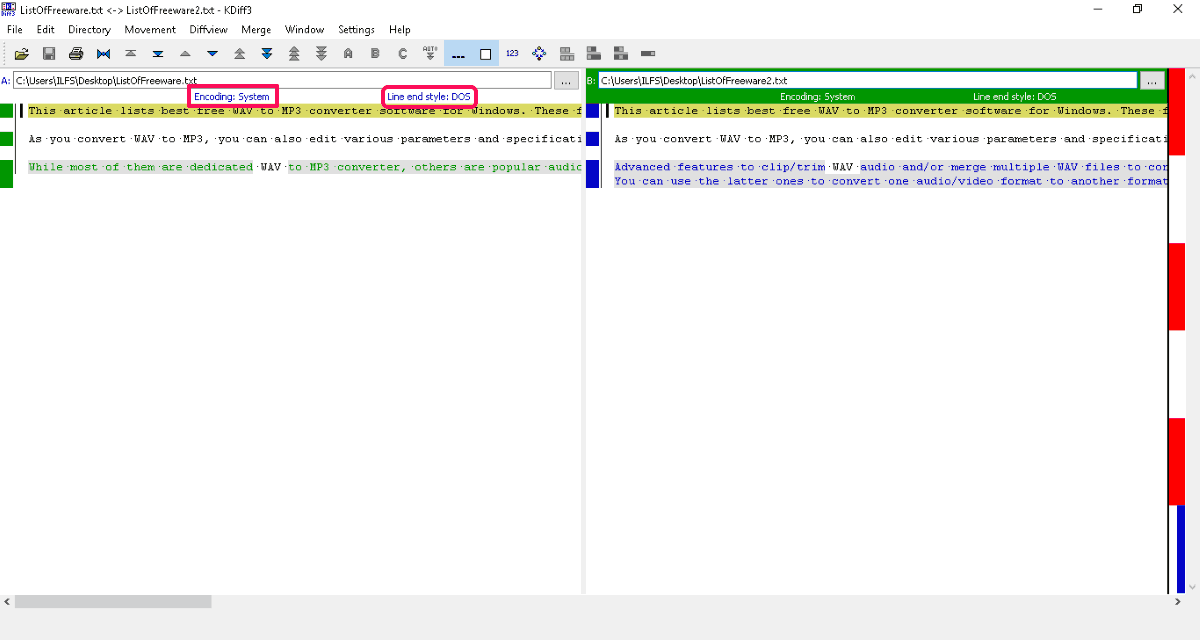Open the File menu

click(15, 30)
